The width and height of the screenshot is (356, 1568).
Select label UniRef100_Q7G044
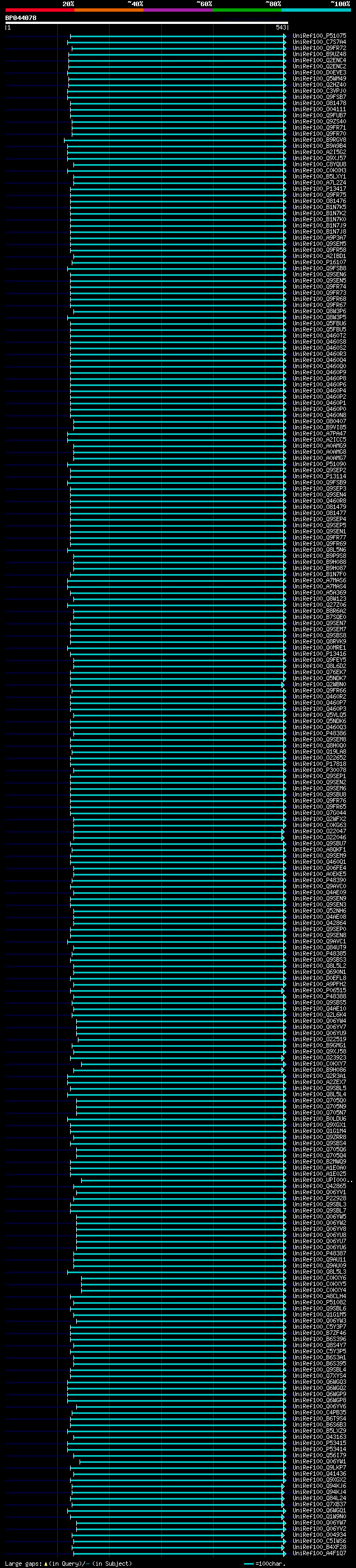point(319,813)
